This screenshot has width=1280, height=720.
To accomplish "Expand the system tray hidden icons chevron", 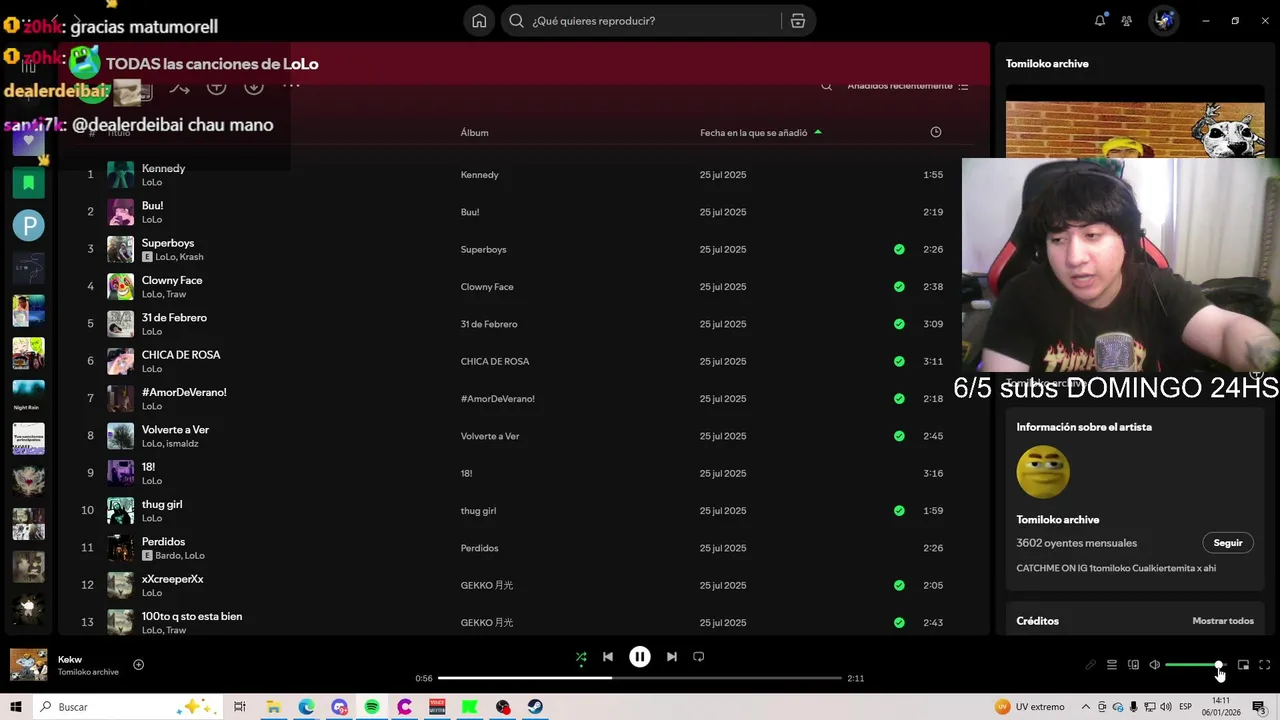I will click(1085, 707).
